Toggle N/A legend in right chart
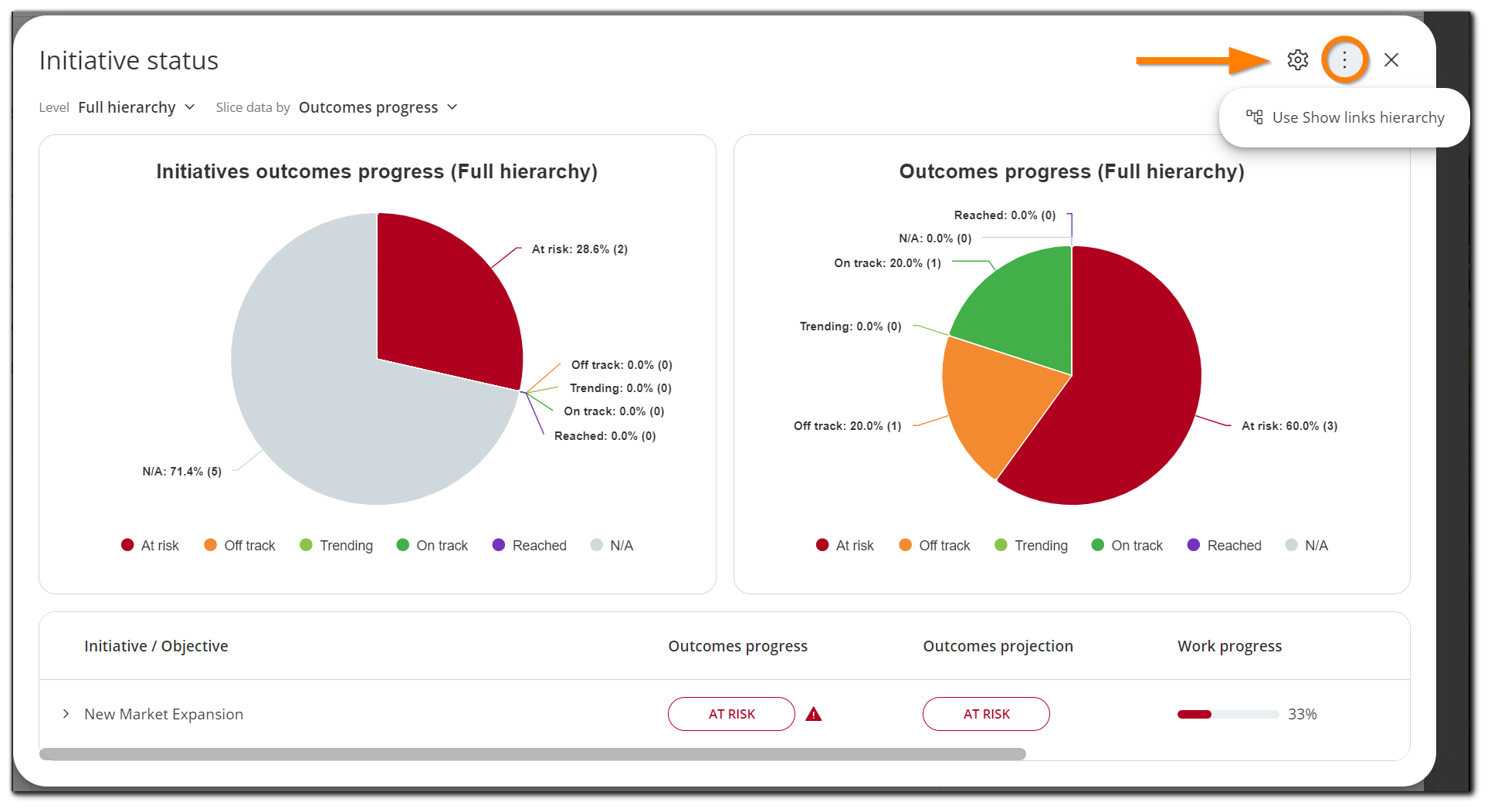This screenshot has width=1491, height=812. click(1306, 546)
